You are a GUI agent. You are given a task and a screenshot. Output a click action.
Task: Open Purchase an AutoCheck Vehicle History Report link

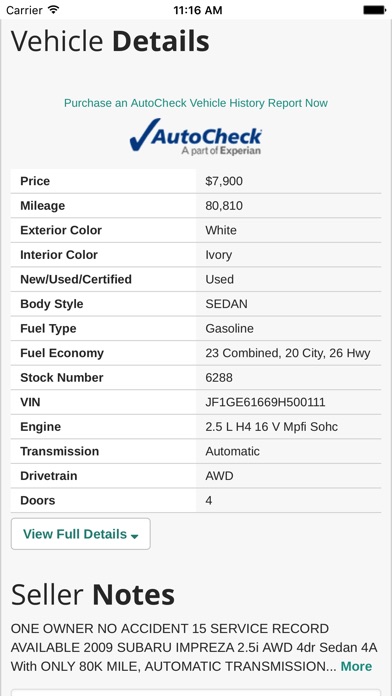click(x=196, y=103)
